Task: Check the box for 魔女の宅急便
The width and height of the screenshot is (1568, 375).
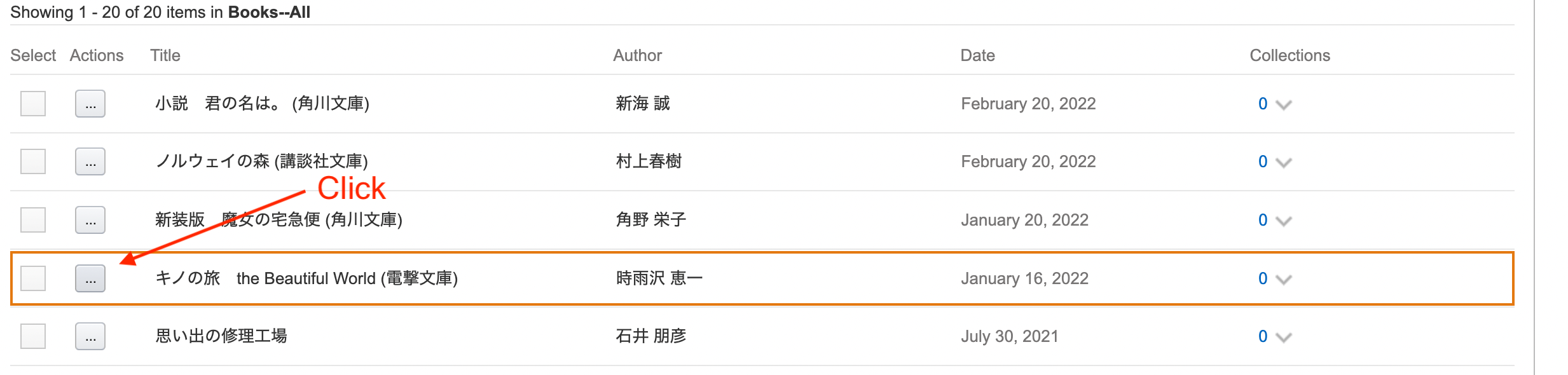Action: (x=33, y=220)
